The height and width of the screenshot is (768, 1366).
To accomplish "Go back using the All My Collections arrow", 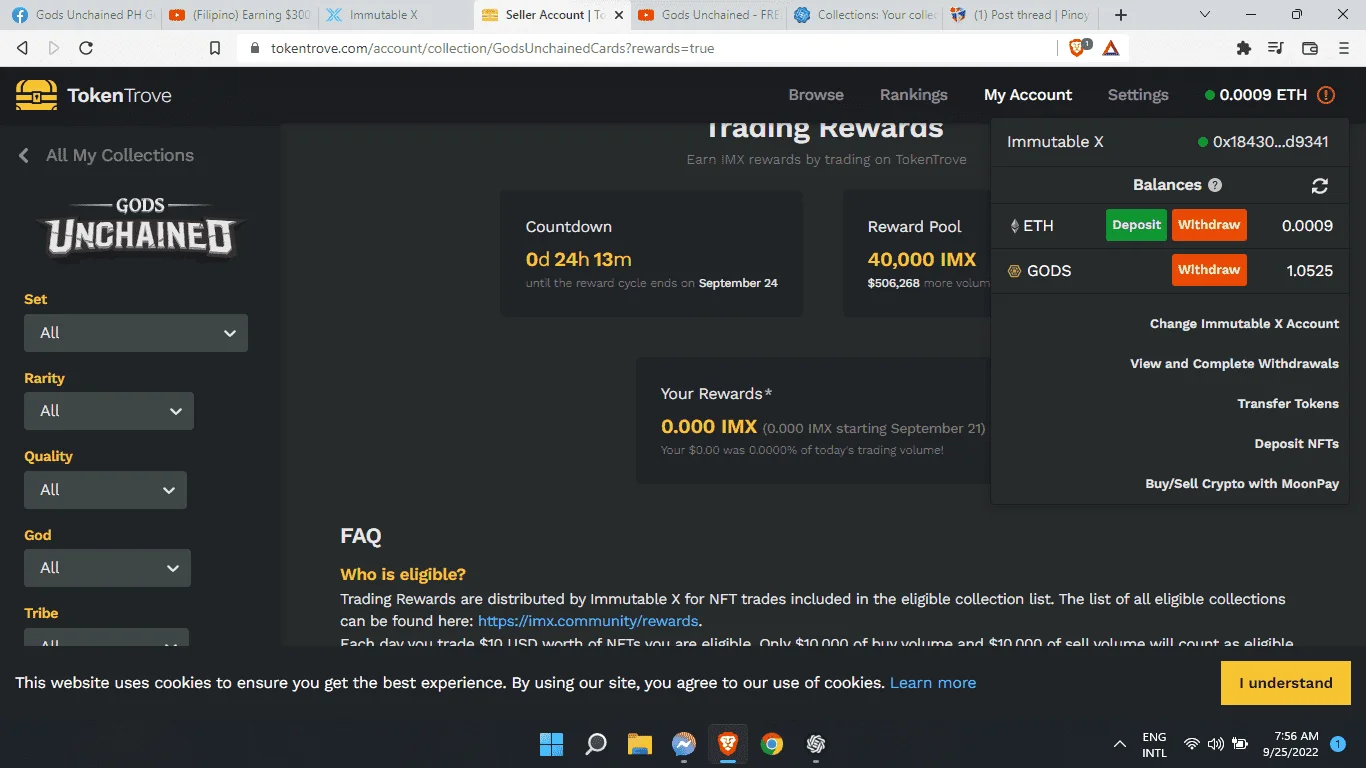I will click(24, 156).
